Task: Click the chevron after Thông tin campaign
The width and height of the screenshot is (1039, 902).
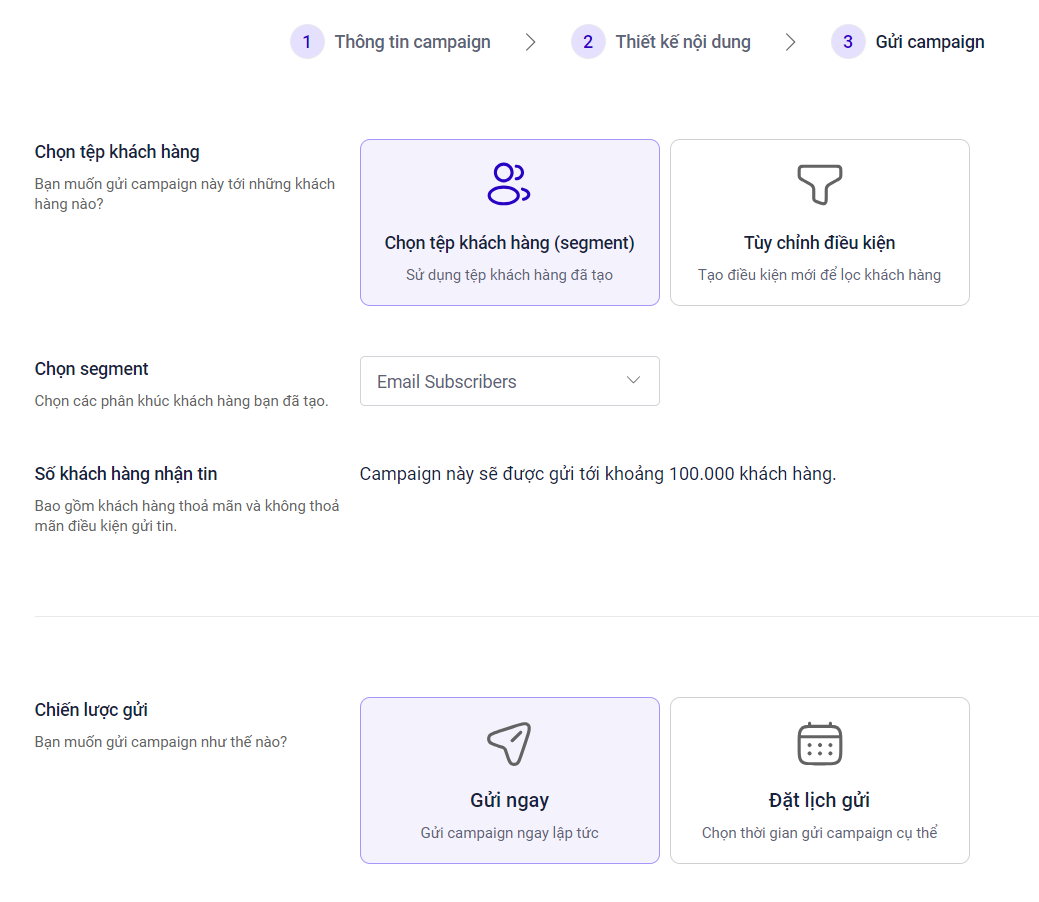Action: (531, 42)
